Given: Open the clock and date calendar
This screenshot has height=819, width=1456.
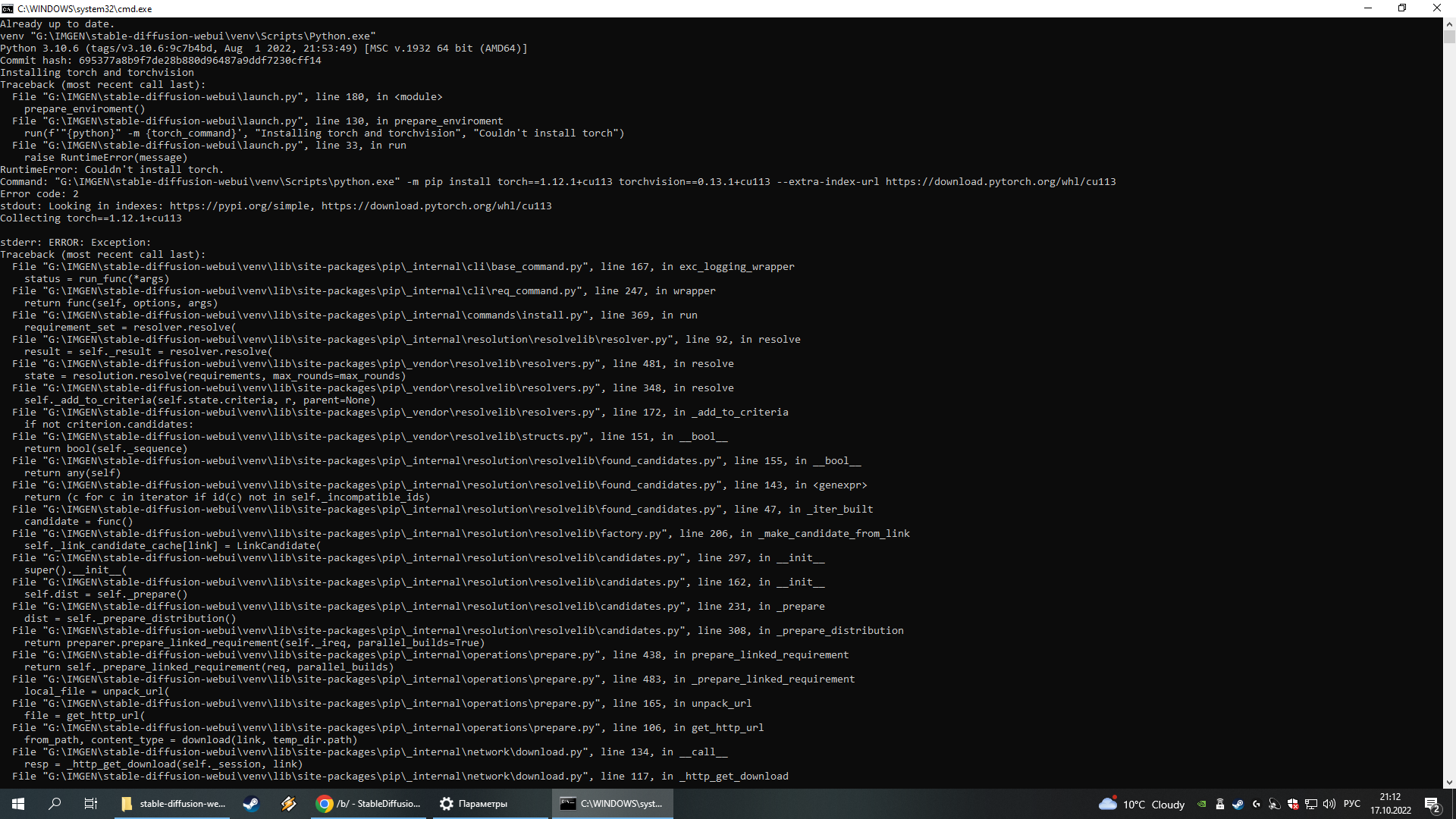Looking at the screenshot, I should (x=1391, y=804).
